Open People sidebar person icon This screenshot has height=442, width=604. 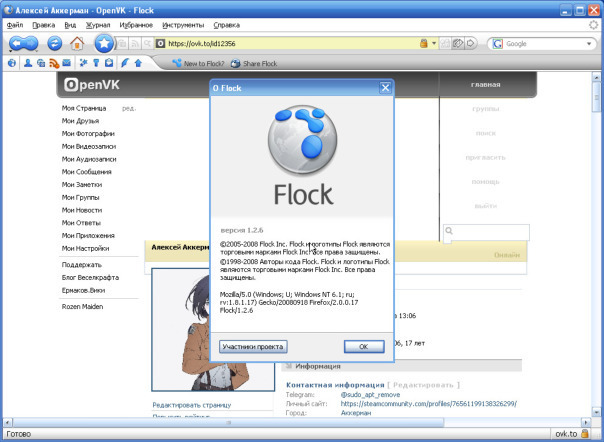point(28,63)
